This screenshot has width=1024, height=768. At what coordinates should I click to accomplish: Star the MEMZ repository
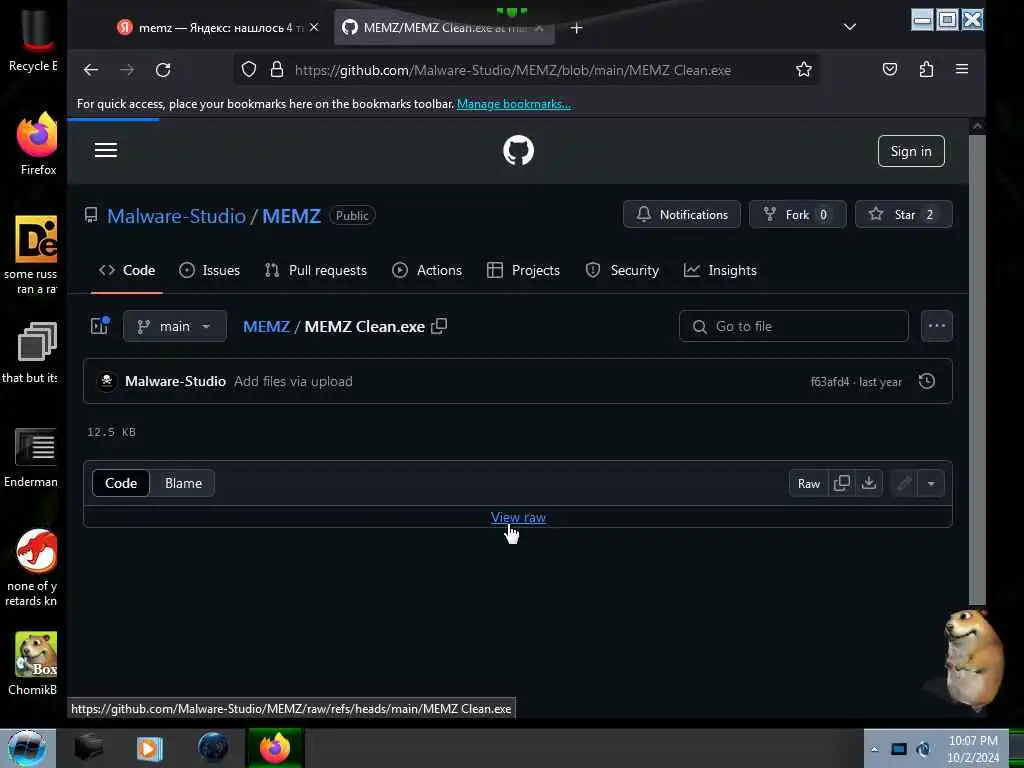point(904,214)
